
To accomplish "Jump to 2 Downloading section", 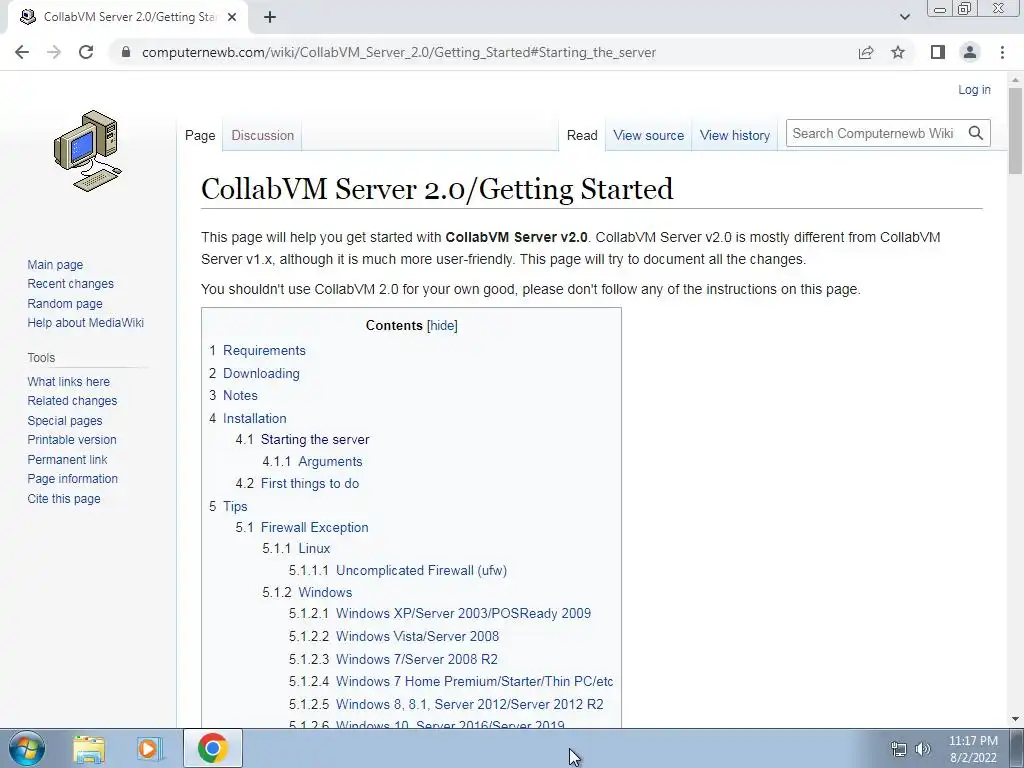I will tap(254, 374).
